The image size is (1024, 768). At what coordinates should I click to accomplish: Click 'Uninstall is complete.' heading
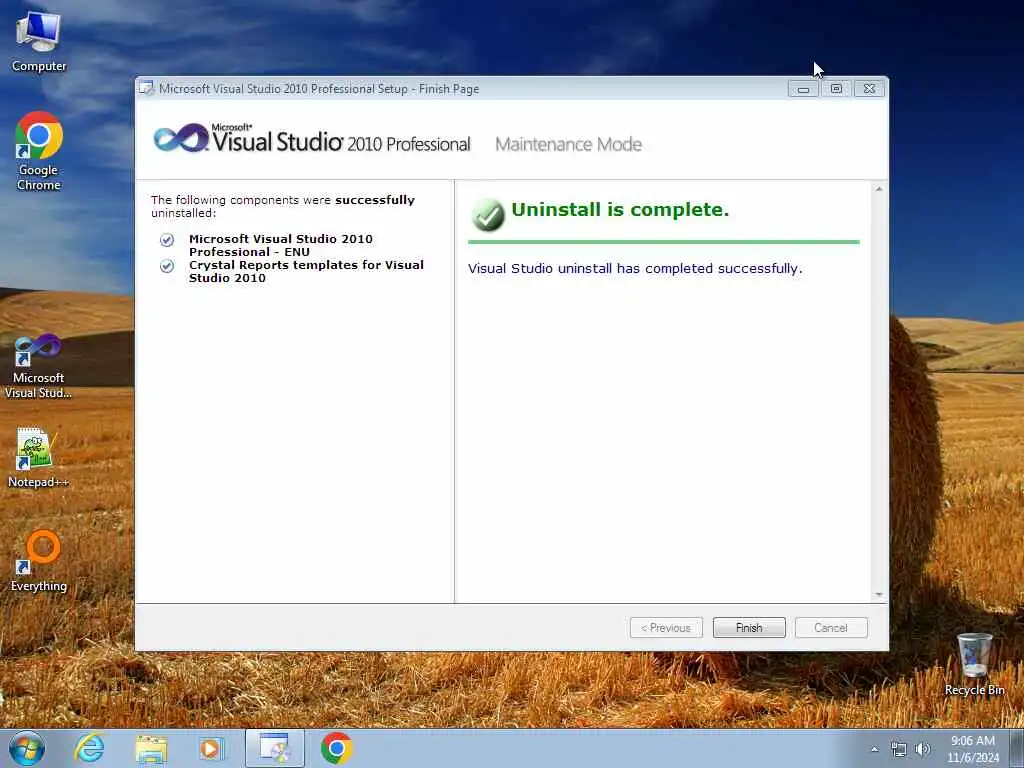[620, 210]
